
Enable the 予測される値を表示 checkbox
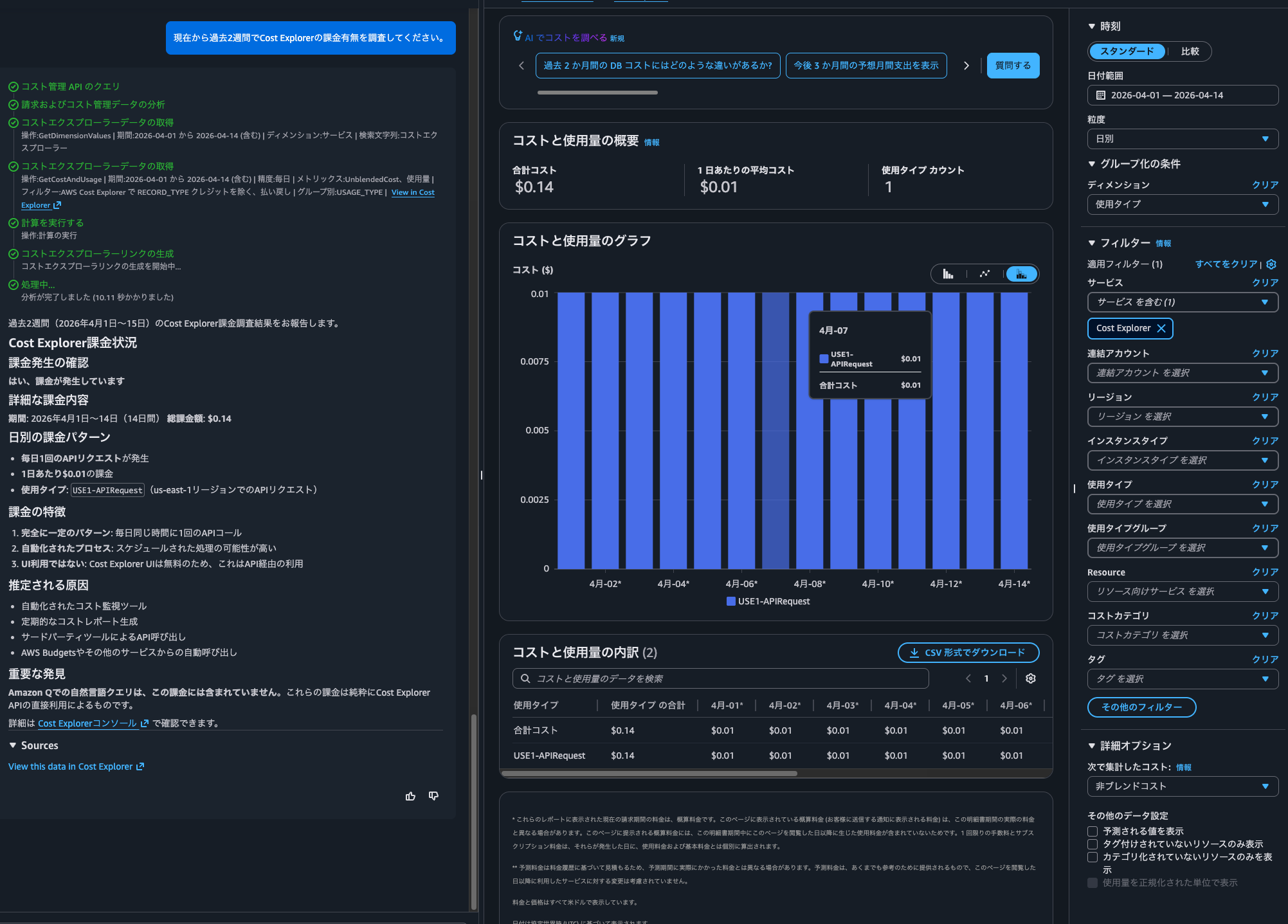pyautogui.click(x=1092, y=831)
